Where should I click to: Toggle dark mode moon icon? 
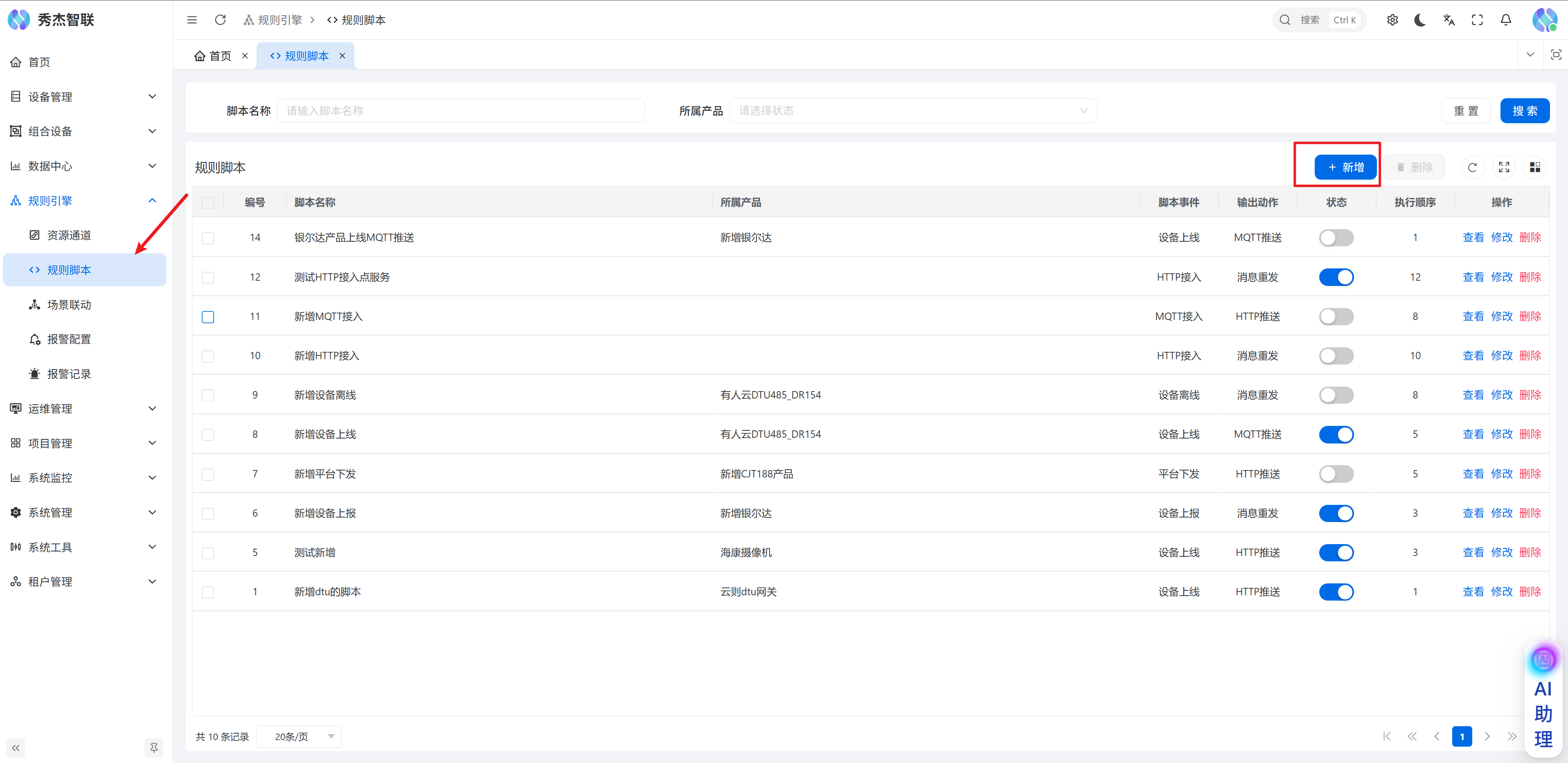(1420, 20)
